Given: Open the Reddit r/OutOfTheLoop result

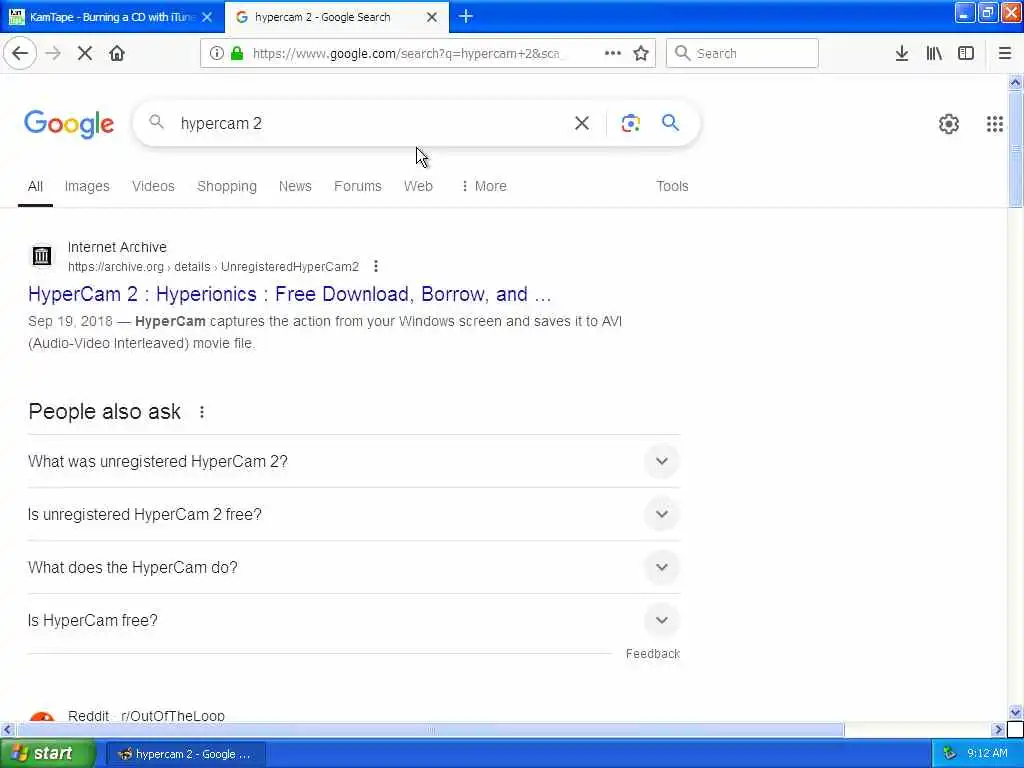Looking at the screenshot, I should (146, 716).
